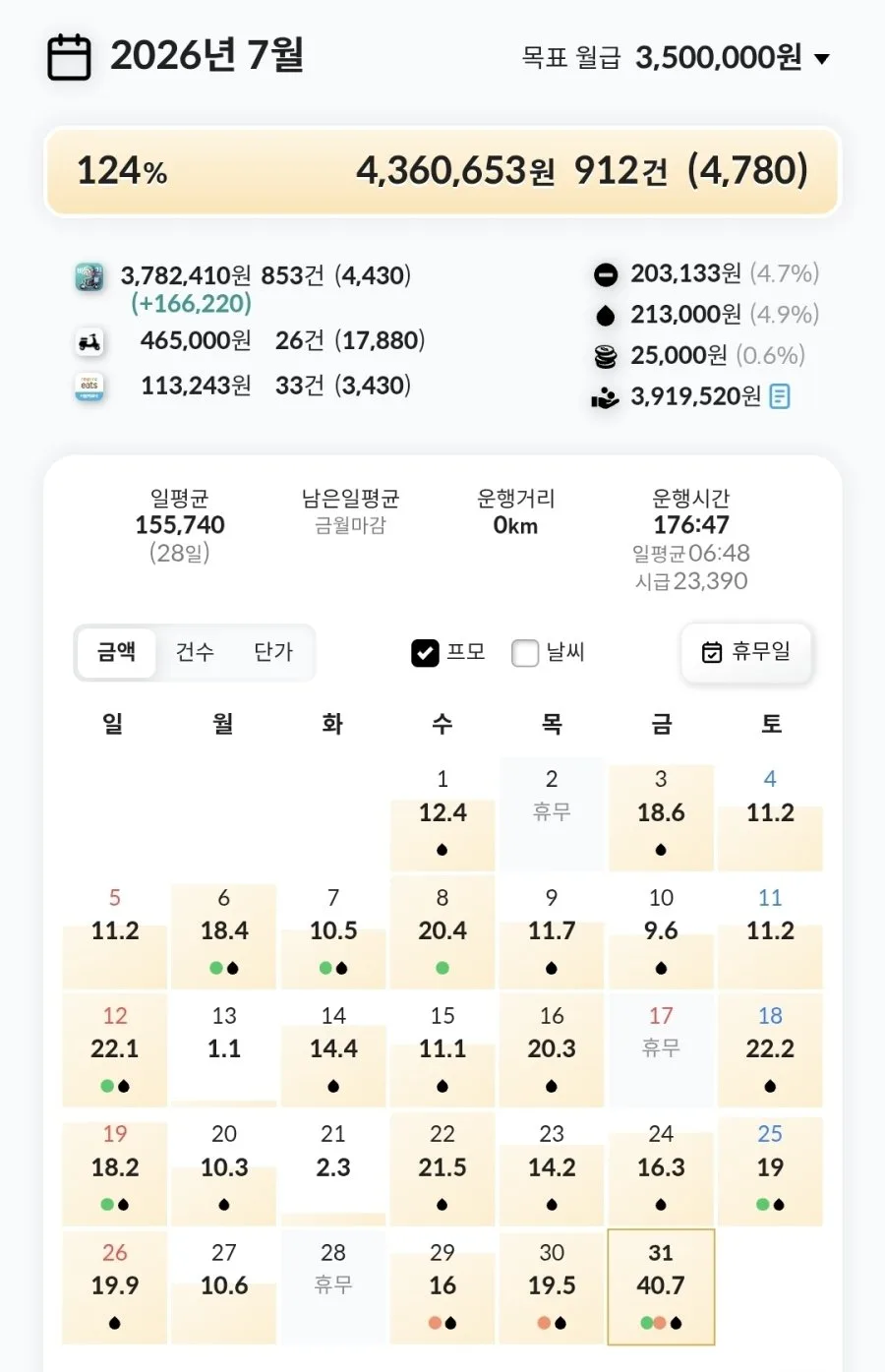Expand the 목표 월급 dropdown arrow
The height and width of the screenshot is (1372, 885).
(x=822, y=59)
